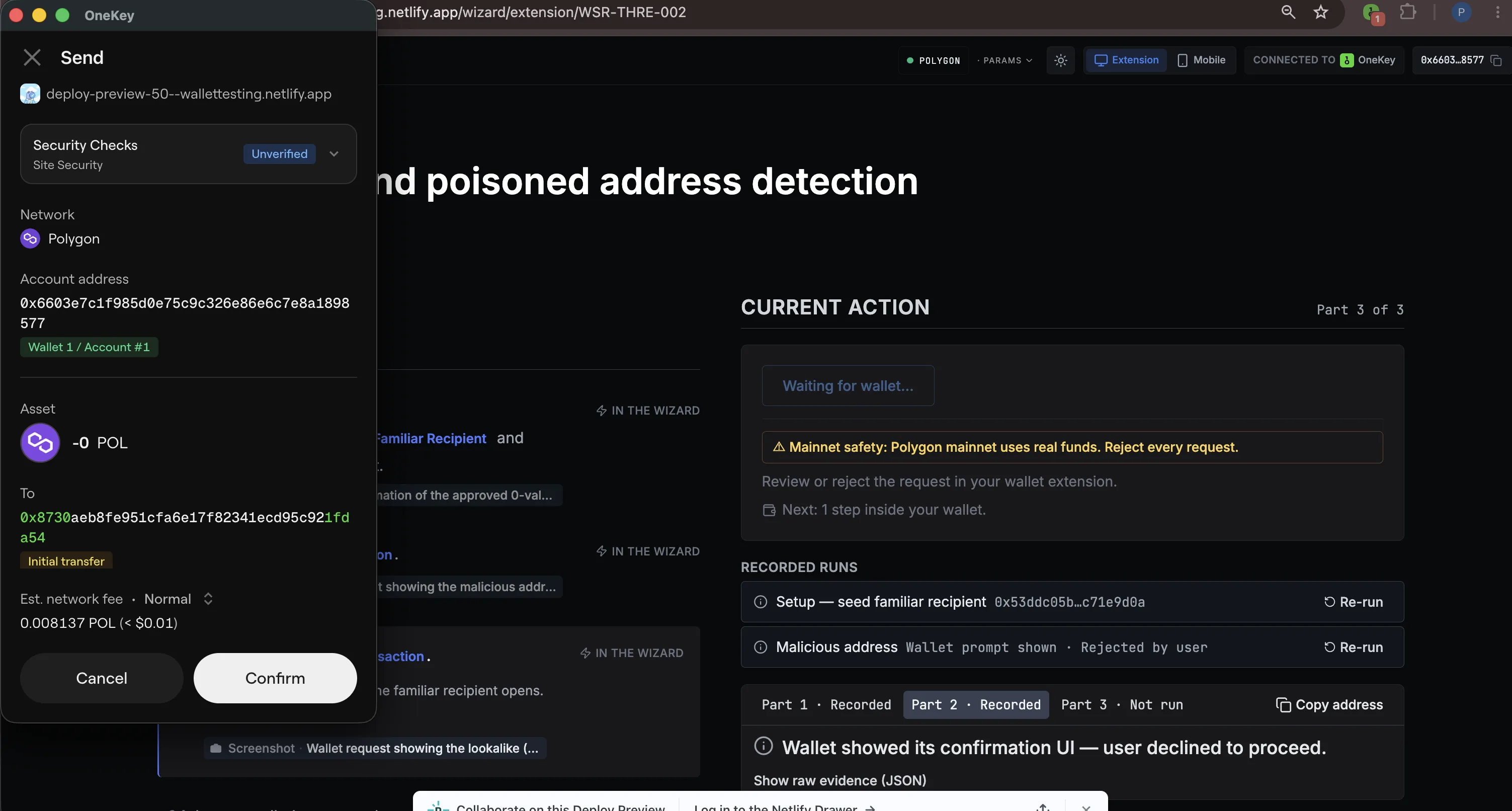The width and height of the screenshot is (1512, 811).
Task: Re-run the Setup seed familiar recipient run
Action: tap(1354, 602)
